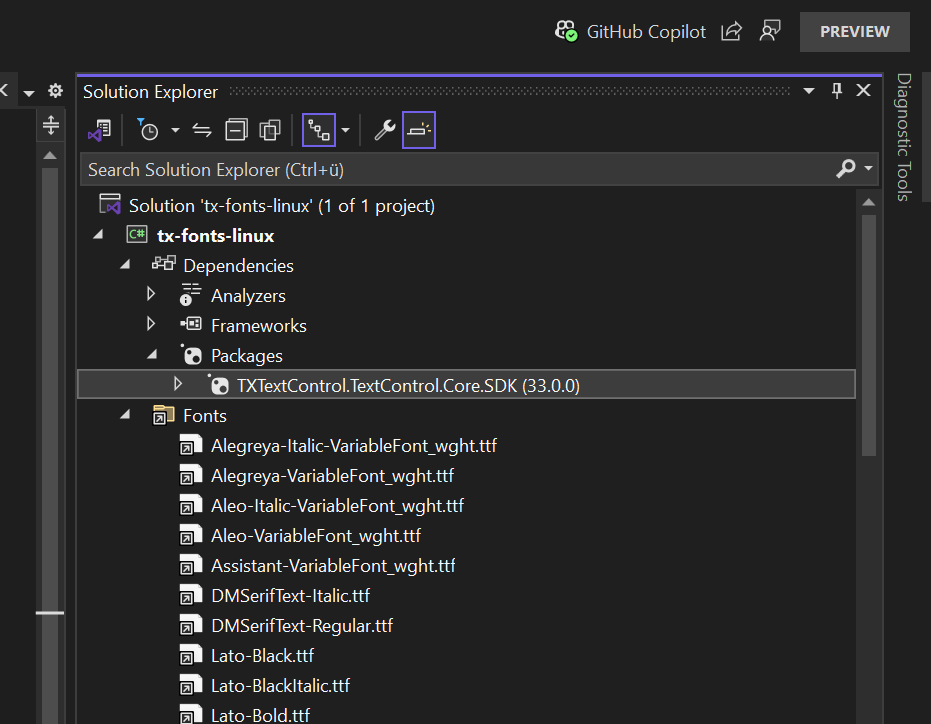The image size is (931, 724).
Task: Open the Solution Explorer search options dropdown
Action: pos(868,169)
